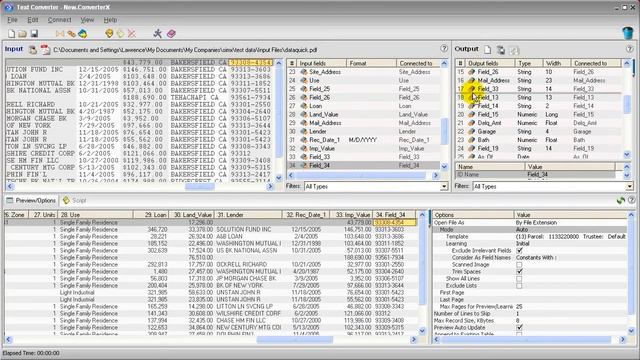Open the Output fields Filter dropdown
The image size is (640, 360).
629,187
